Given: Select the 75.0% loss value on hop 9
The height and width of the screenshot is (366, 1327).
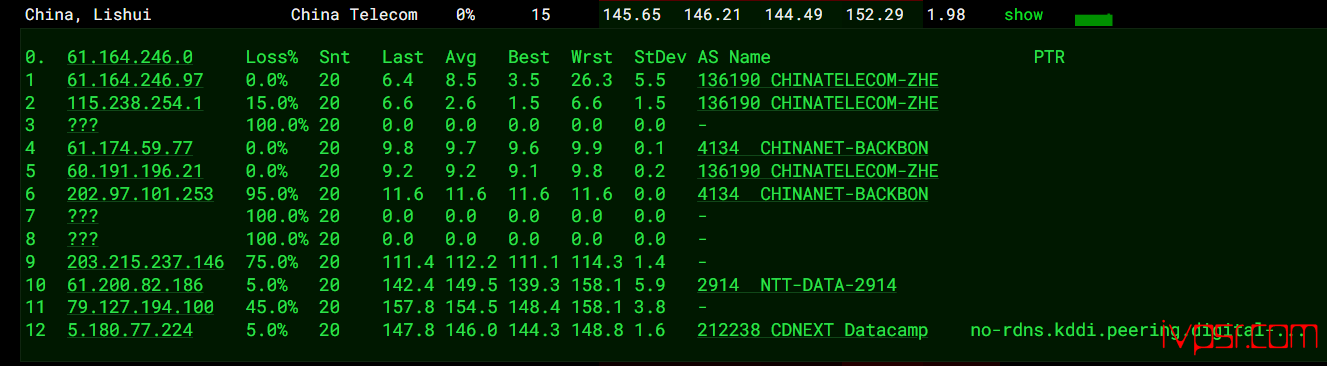Looking at the screenshot, I should [x=272, y=262].
